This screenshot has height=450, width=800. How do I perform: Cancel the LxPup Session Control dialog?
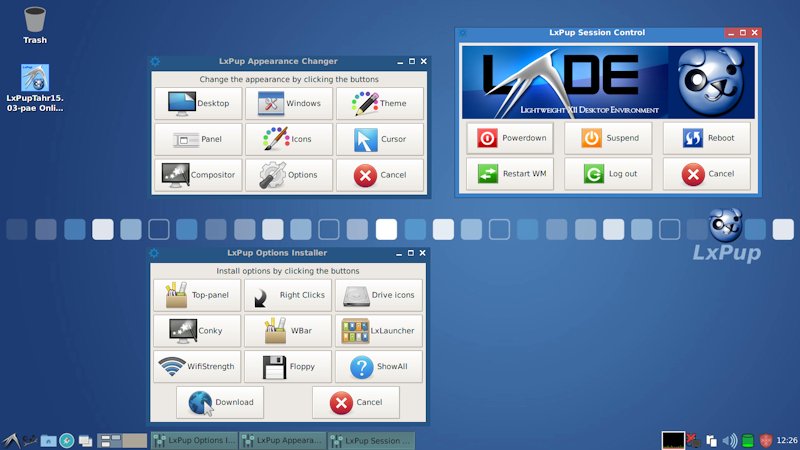(x=707, y=174)
